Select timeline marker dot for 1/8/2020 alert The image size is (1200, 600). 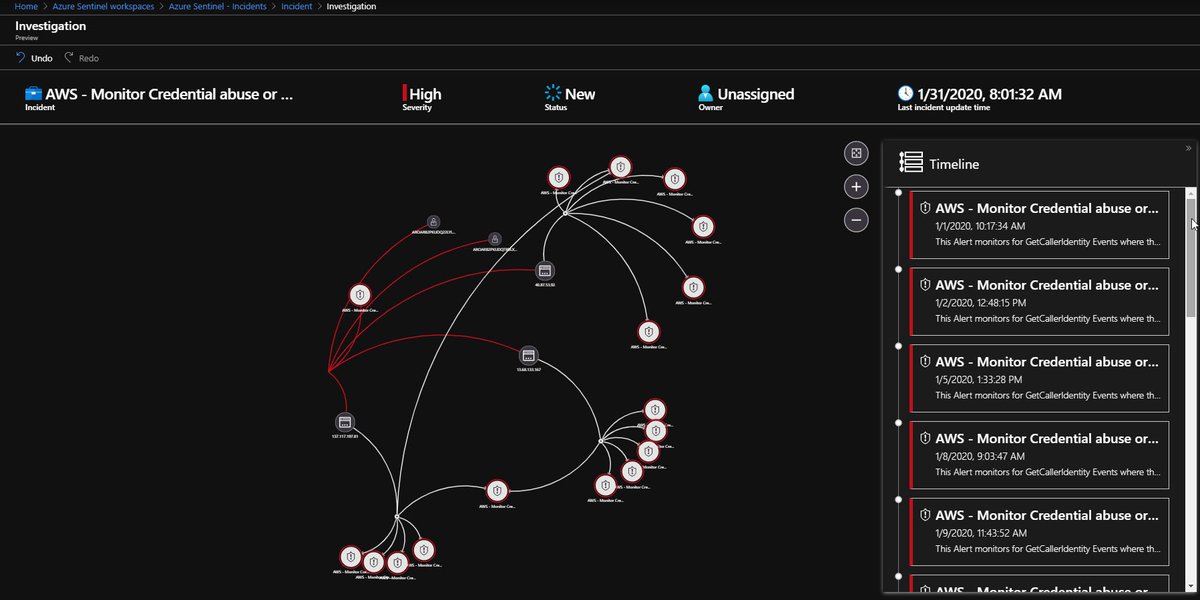(899, 422)
